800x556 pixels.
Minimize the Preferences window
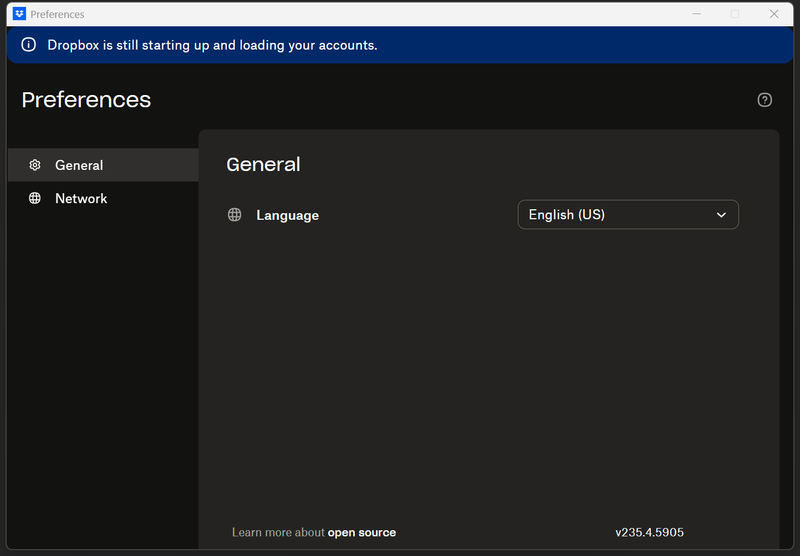coord(696,14)
